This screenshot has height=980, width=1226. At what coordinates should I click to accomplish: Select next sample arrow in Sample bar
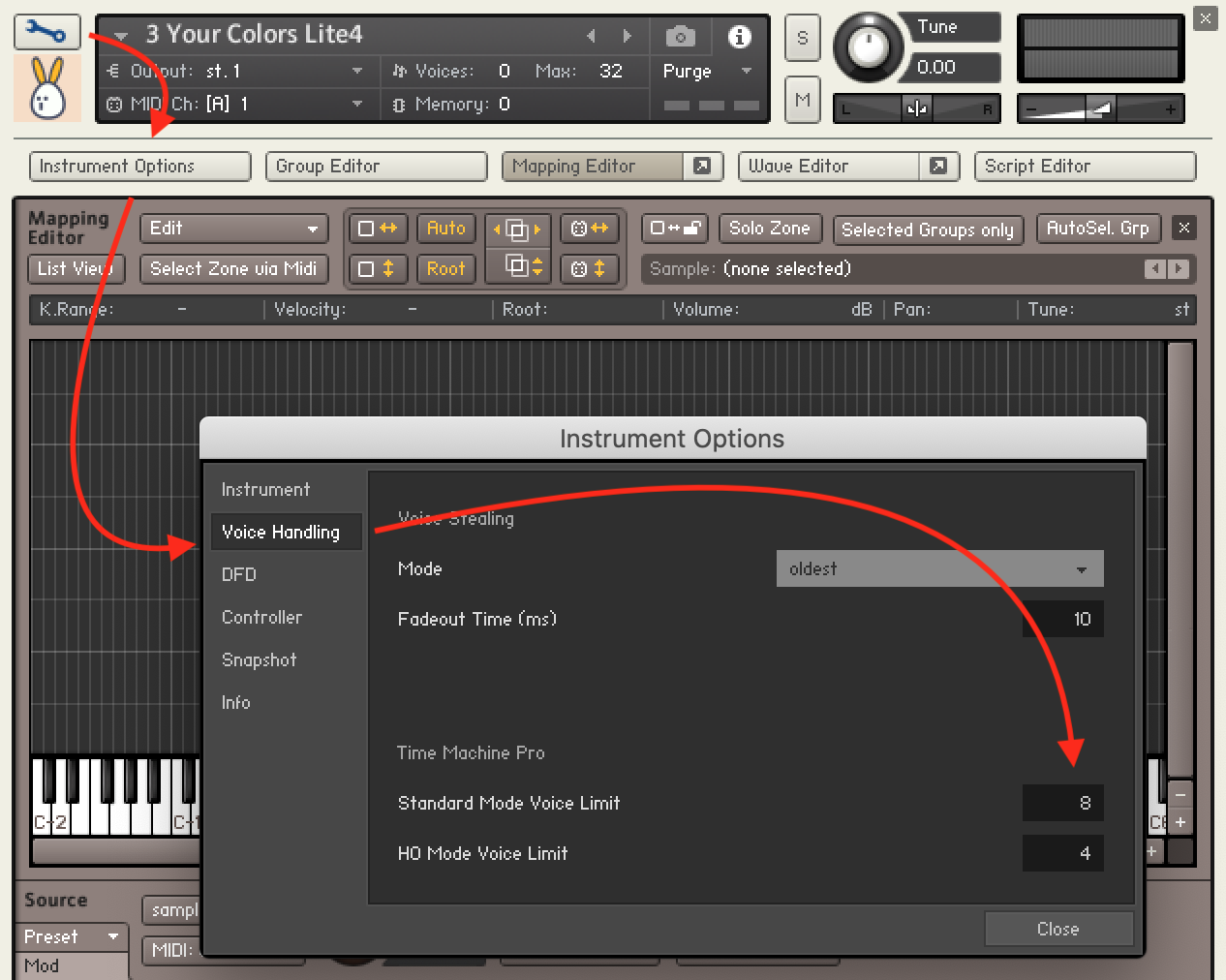[x=1178, y=269]
